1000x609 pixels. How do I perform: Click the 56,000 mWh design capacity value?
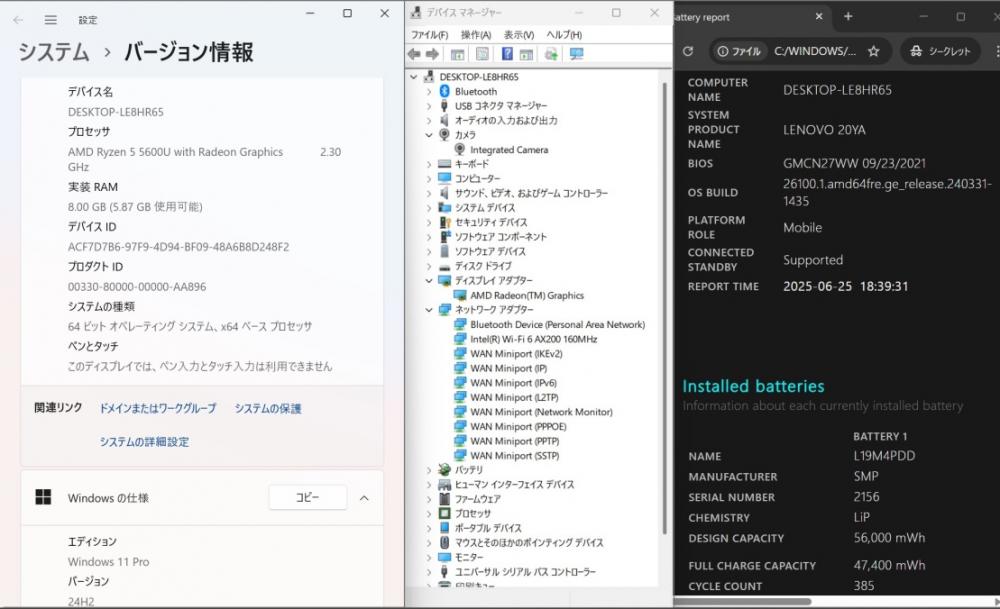point(889,538)
